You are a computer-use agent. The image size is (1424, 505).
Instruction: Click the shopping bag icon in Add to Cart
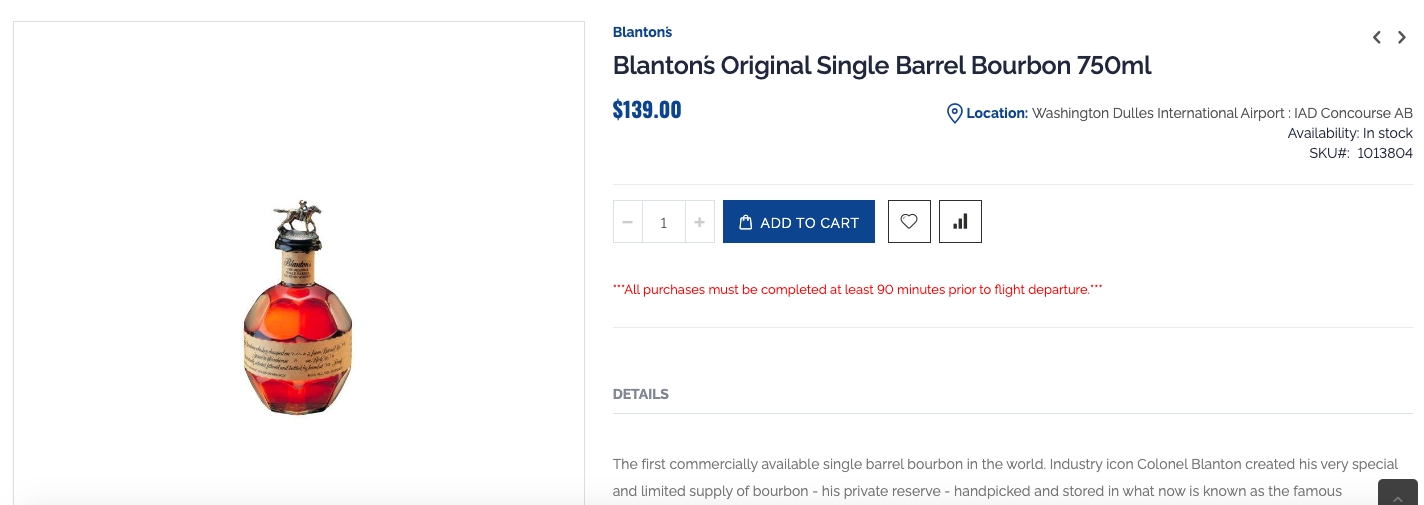tap(745, 223)
